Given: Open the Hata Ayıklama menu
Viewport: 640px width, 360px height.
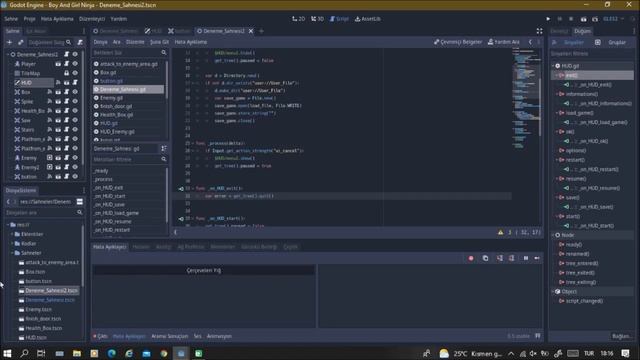Looking at the screenshot, I should pos(57,19).
